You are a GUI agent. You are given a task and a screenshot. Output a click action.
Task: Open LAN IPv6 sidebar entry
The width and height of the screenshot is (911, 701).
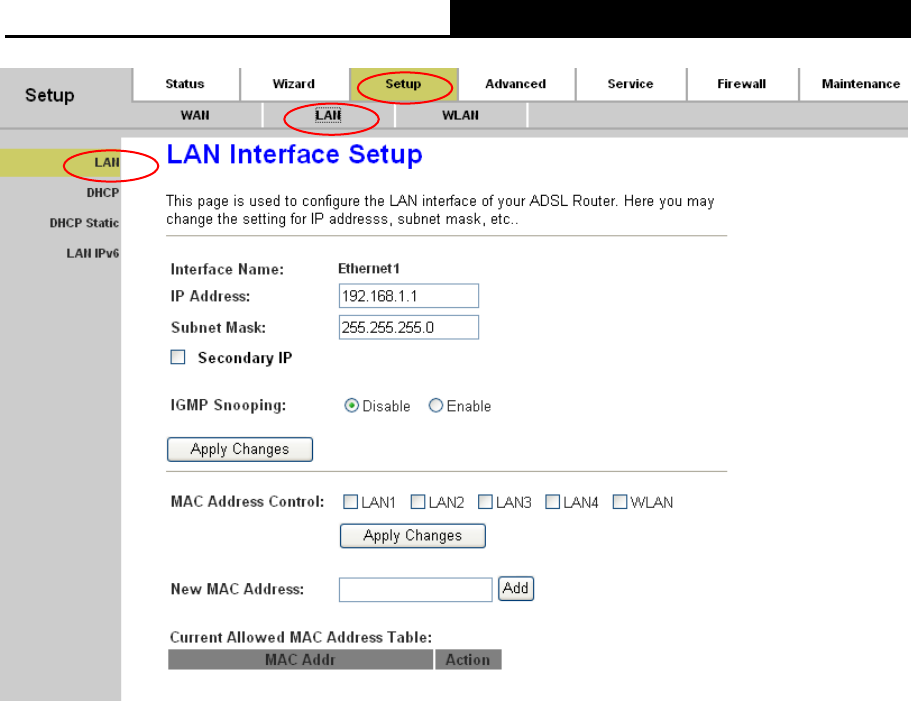point(93,253)
